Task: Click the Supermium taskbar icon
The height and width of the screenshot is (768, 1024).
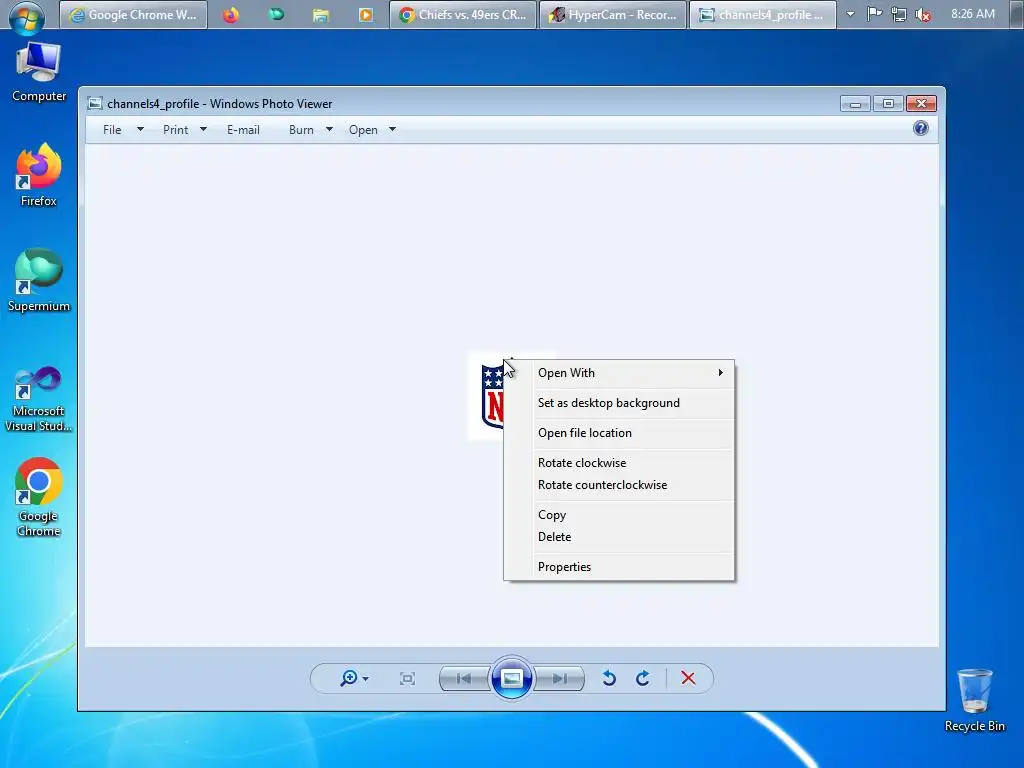Action: click(277, 14)
